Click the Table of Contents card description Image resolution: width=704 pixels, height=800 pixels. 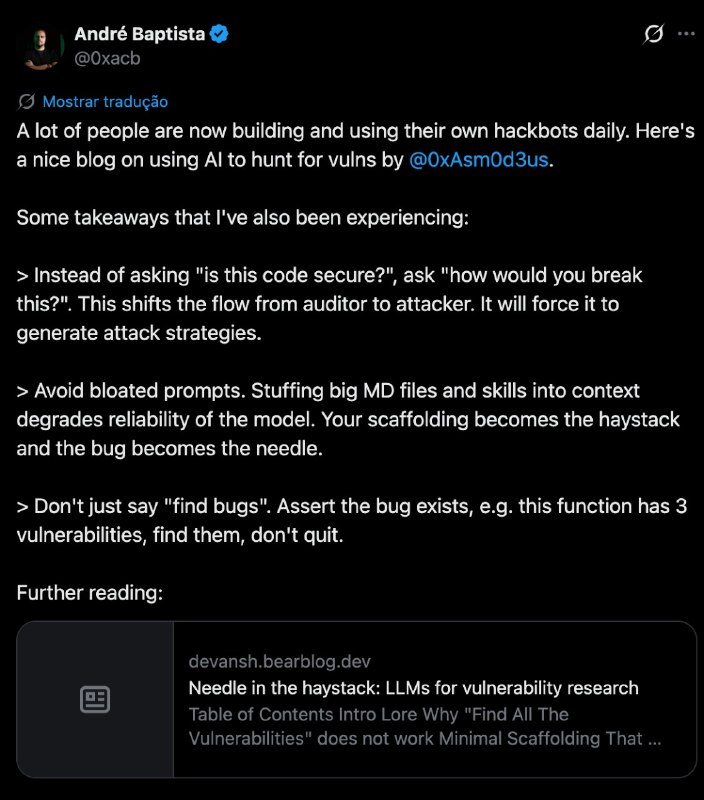click(425, 726)
